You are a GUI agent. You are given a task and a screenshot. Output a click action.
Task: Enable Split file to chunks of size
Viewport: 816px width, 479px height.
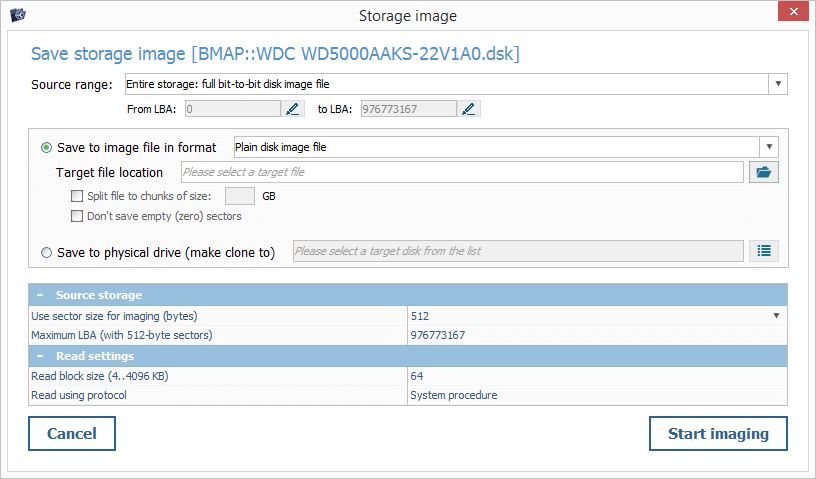tap(77, 196)
